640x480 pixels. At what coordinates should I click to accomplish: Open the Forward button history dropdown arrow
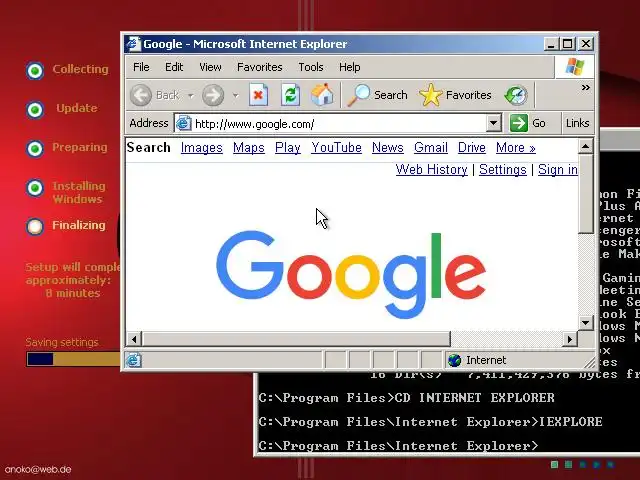click(x=236, y=96)
